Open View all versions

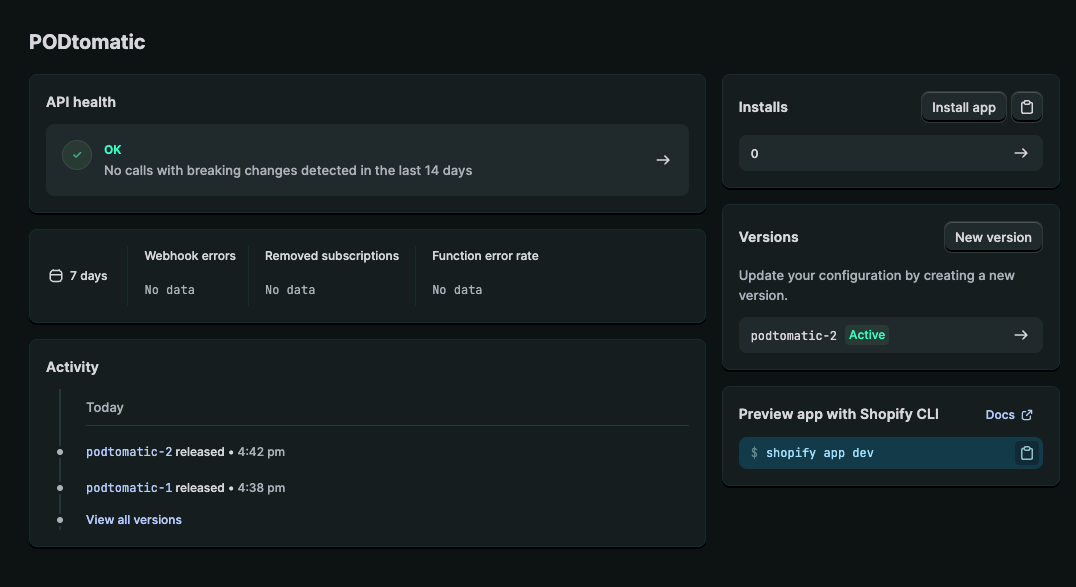[133, 519]
